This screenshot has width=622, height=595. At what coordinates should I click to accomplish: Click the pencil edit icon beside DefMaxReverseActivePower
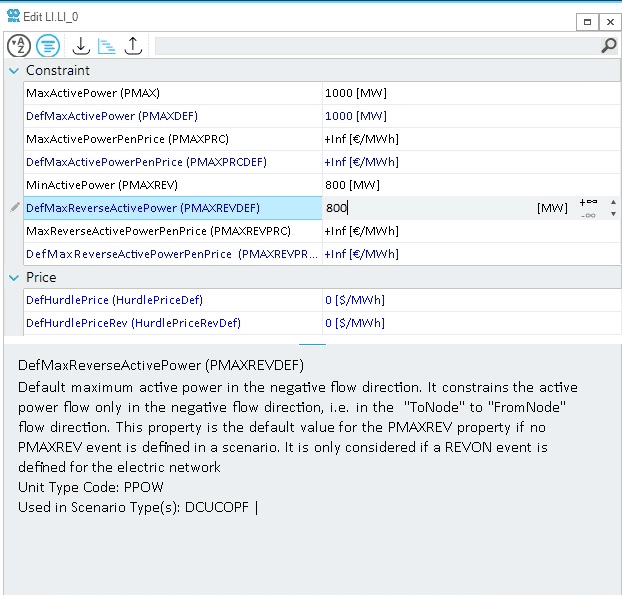coord(13,208)
